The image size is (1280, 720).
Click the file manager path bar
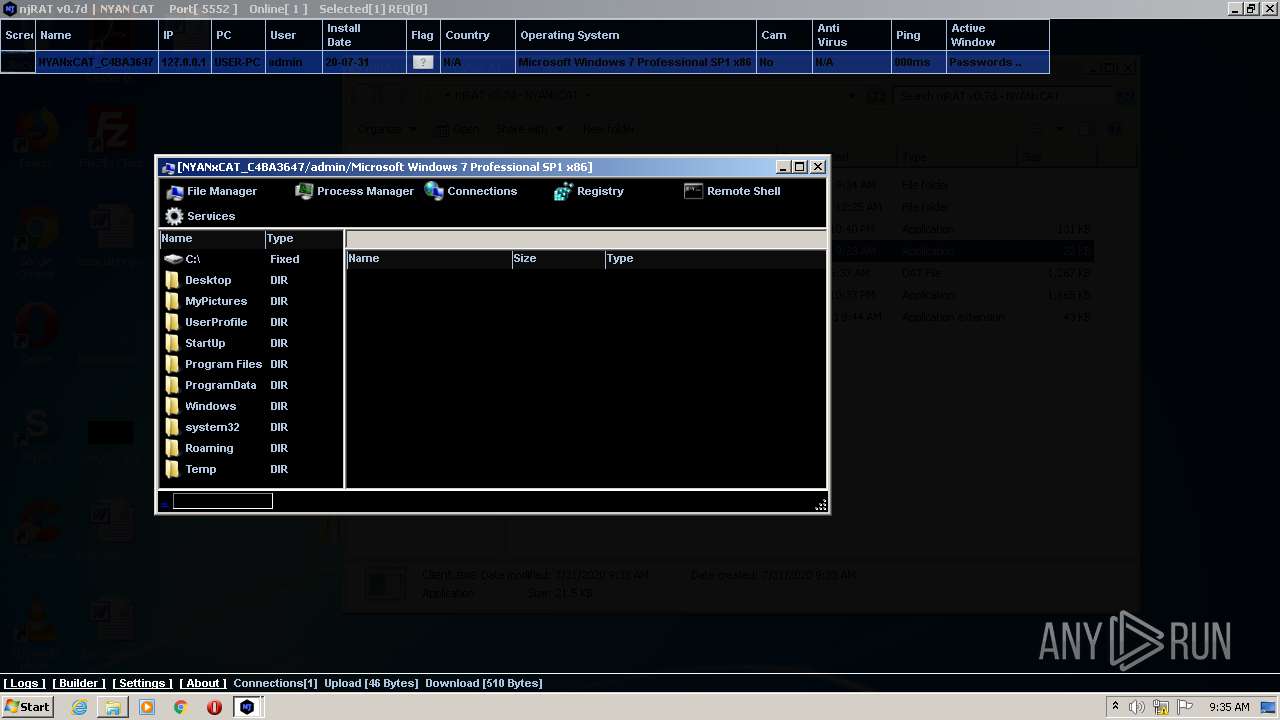tap(586, 239)
